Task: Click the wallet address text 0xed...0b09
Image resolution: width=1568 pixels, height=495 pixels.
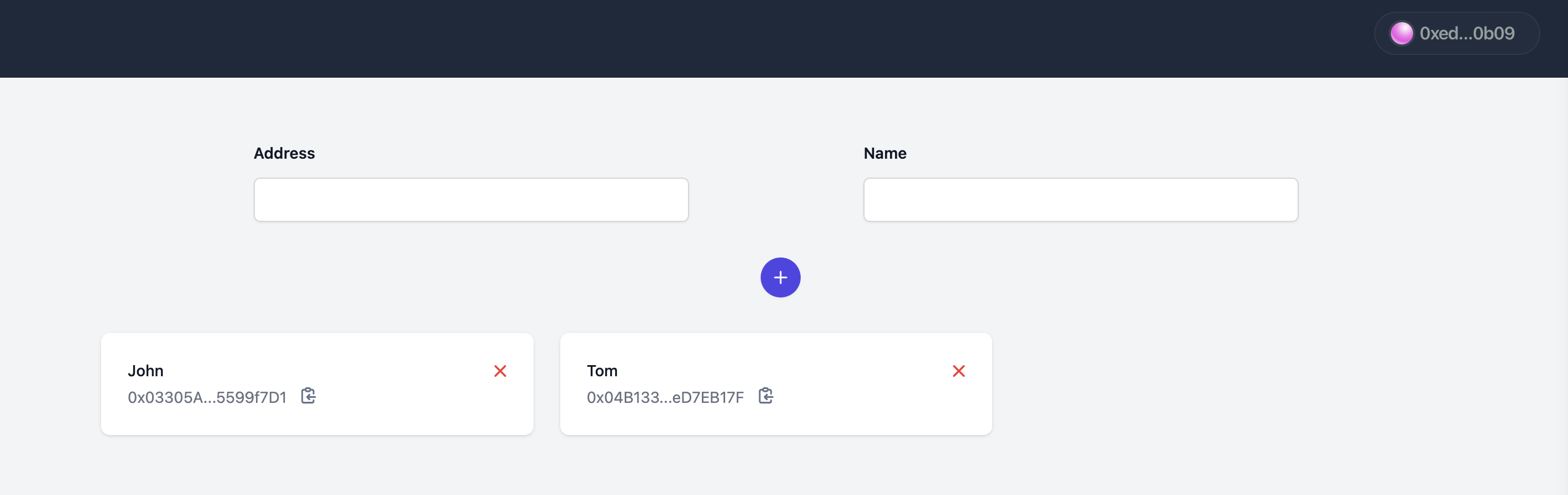Action: coord(1466,33)
